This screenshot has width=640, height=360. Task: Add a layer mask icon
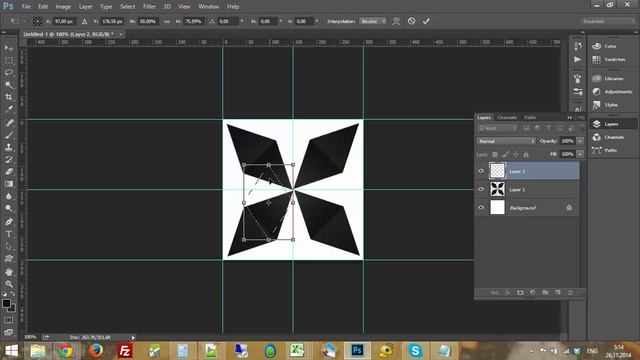click(x=520, y=292)
